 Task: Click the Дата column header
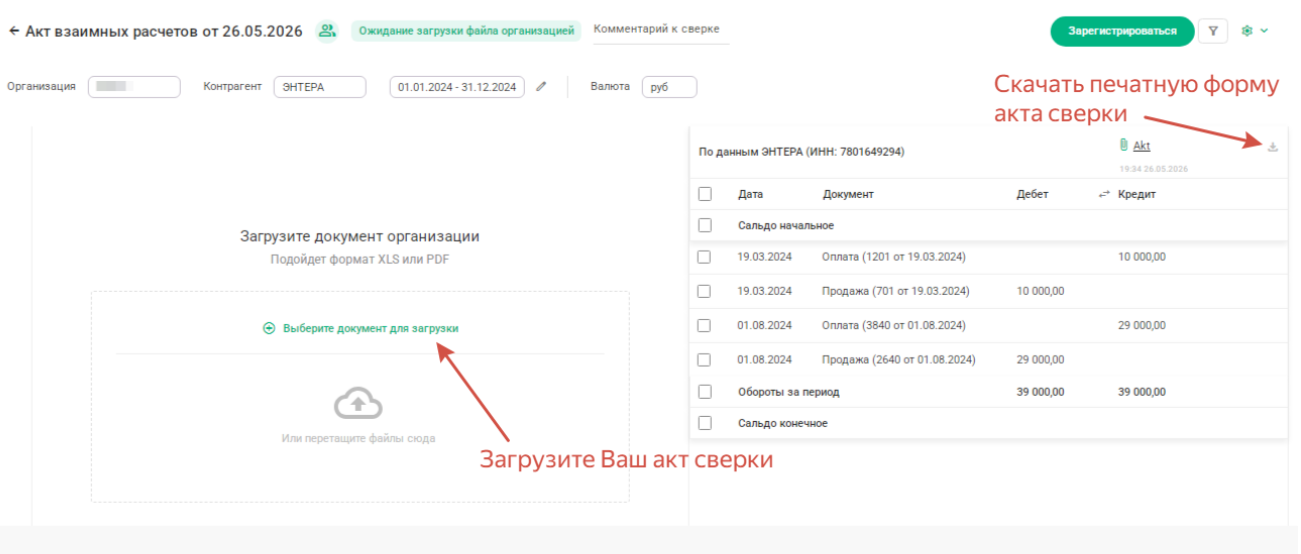(750, 194)
